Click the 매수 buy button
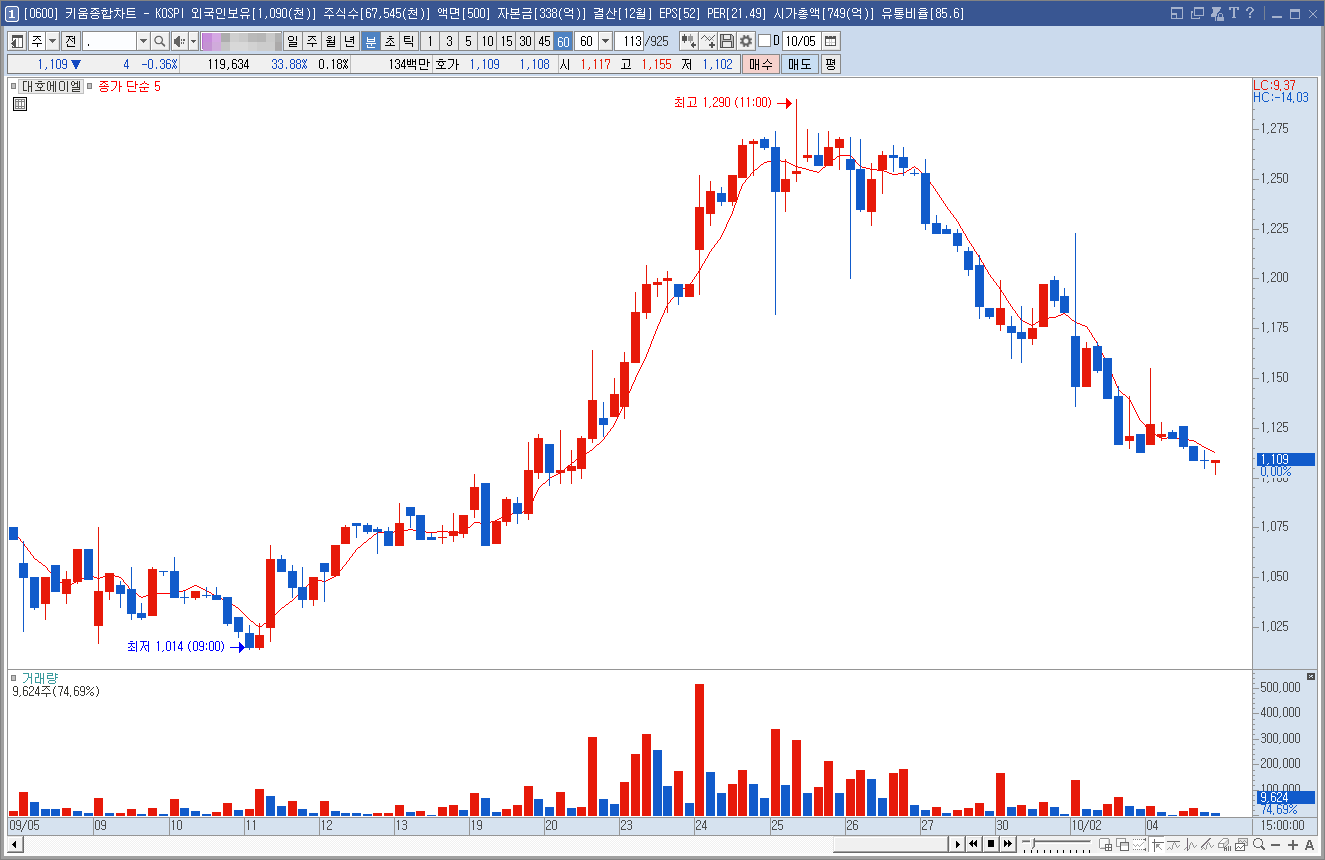The width and height of the screenshot is (1325, 860). point(761,64)
